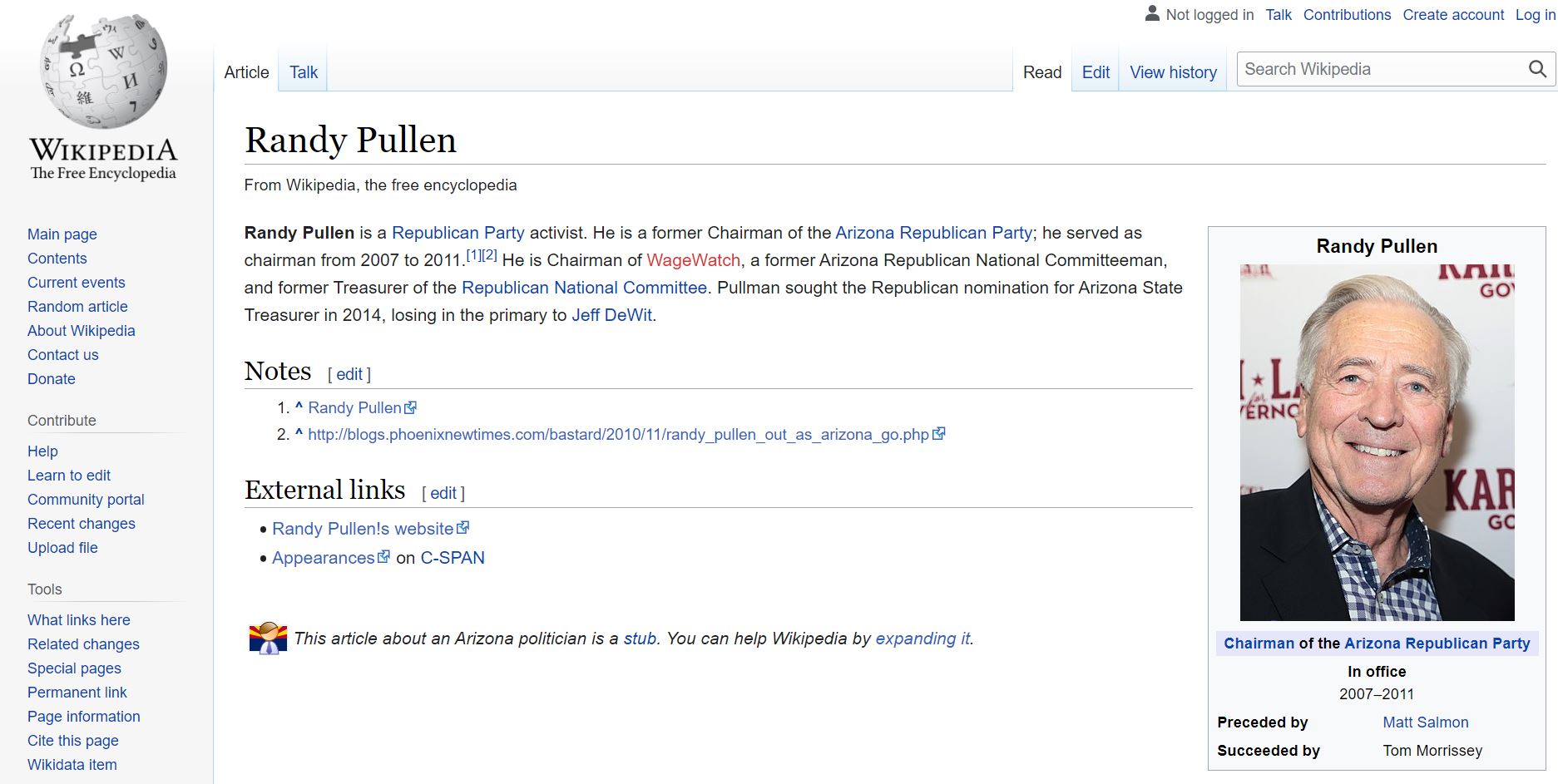This screenshot has width=1558, height=784.
Task: Open Appearances link on C-SPAN line
Action: click(324, 558)
